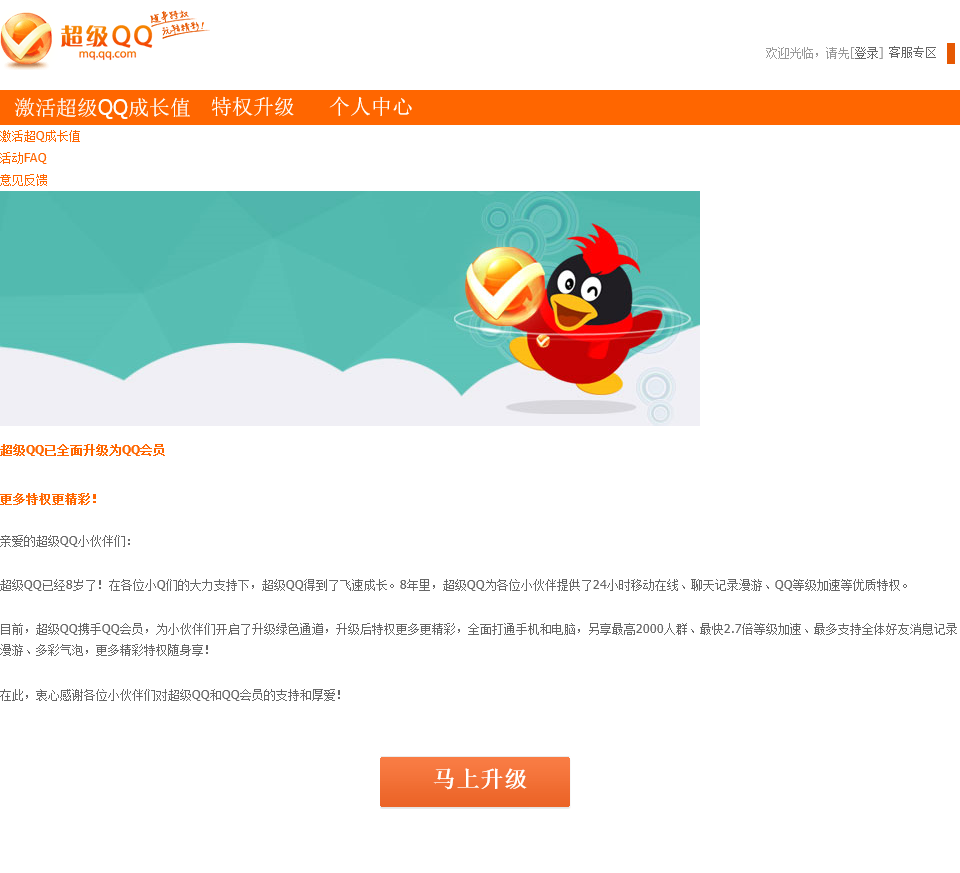
Task: Click the golden checkmark orb in banner
Action: (x=504, y=286)
